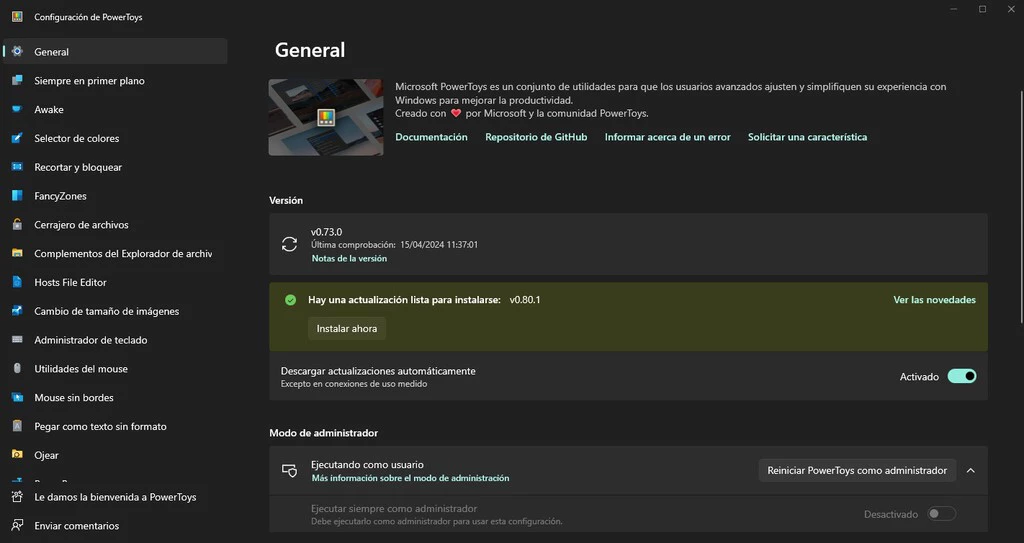Open the General settings page
The width and height of the screenshot is (1024, 543).
coord(116,51)
